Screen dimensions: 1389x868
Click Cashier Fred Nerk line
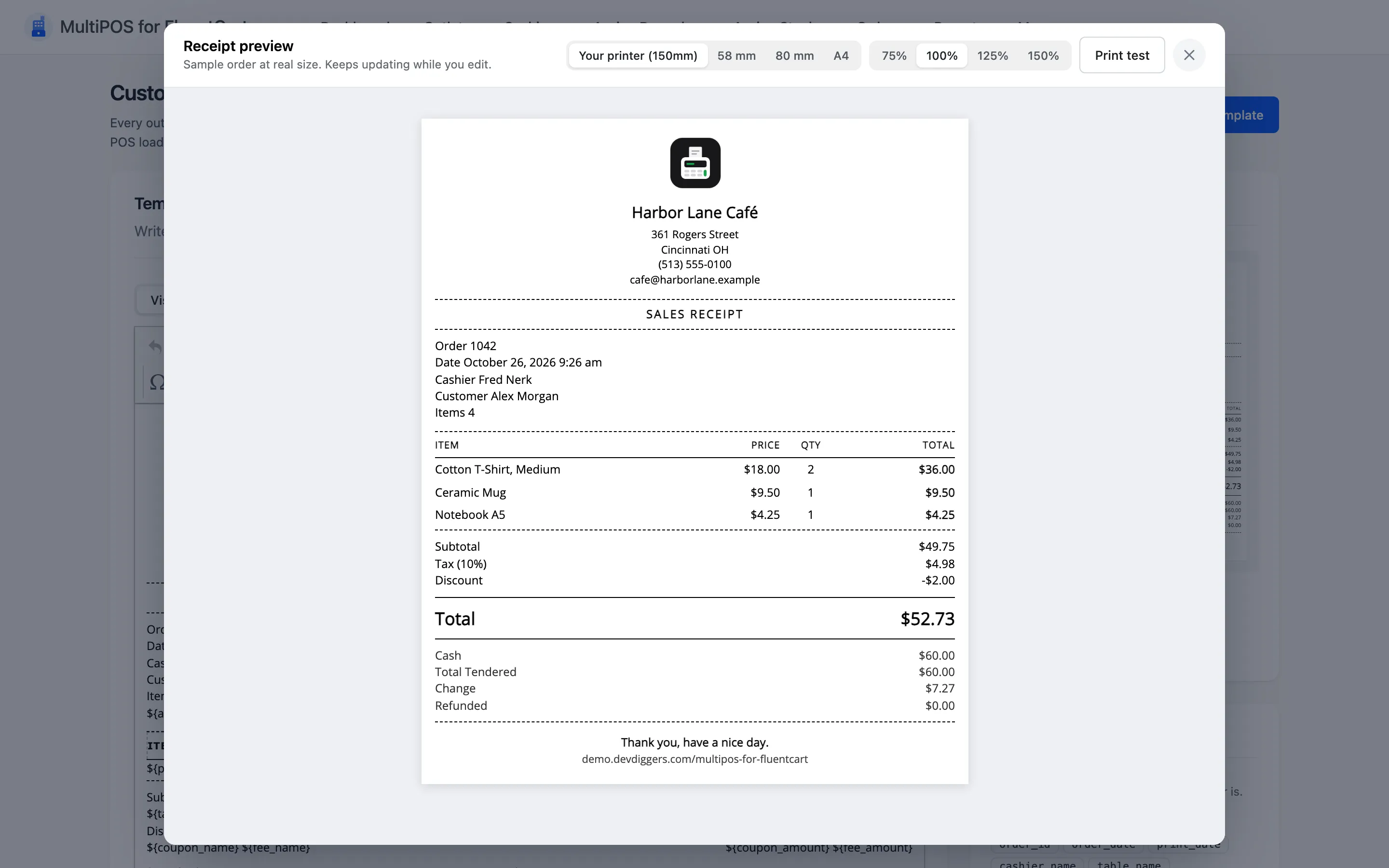[483, 380]
